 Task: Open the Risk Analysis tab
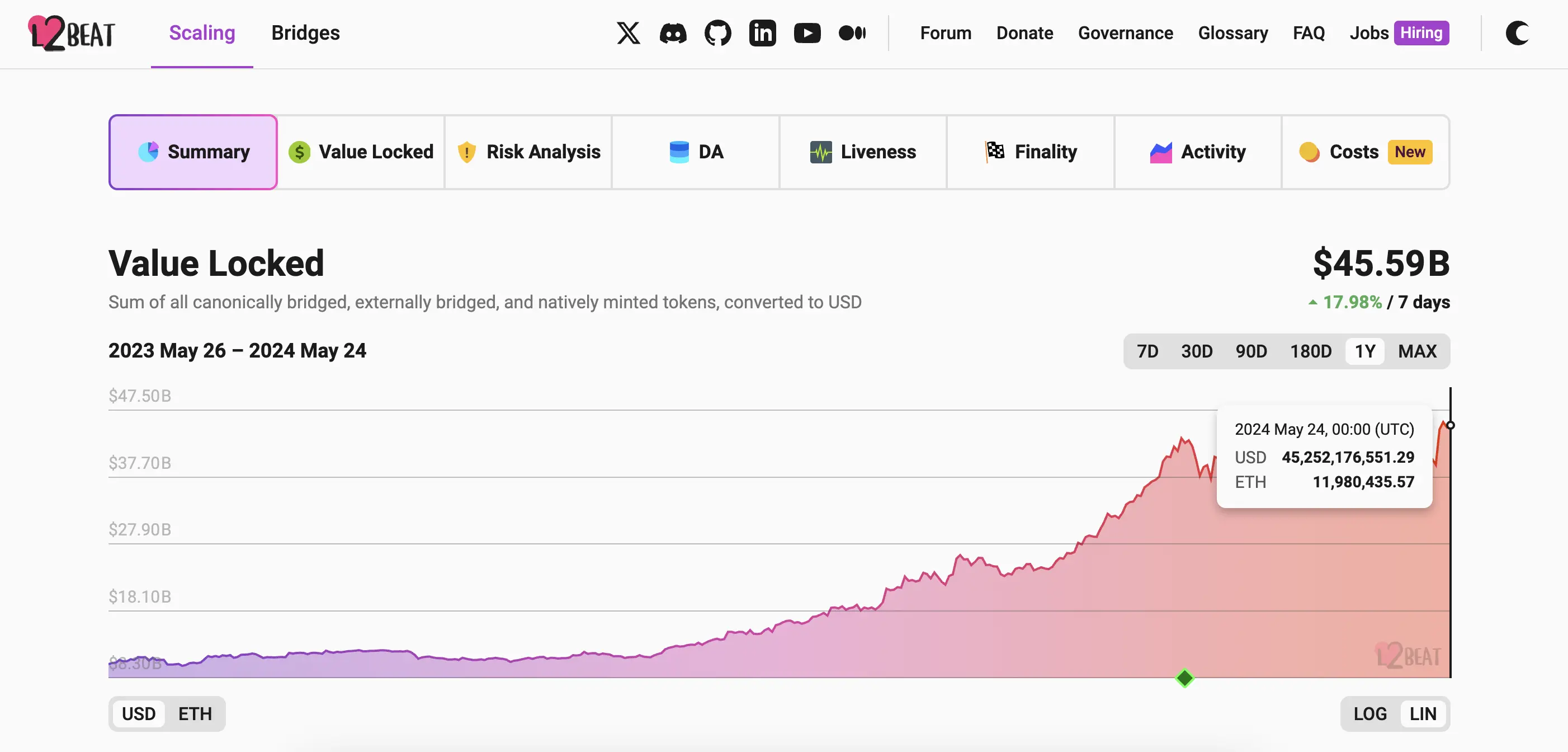click(528, 152)
